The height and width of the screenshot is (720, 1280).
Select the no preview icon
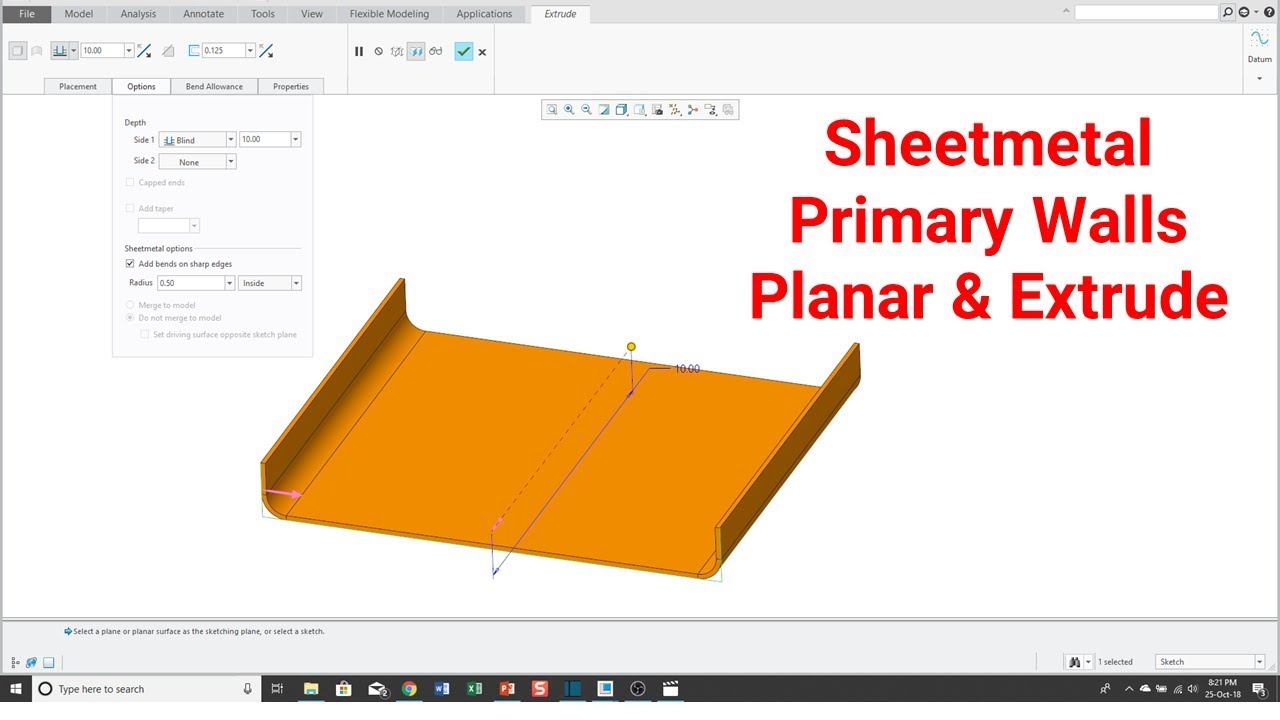(378, 51)
